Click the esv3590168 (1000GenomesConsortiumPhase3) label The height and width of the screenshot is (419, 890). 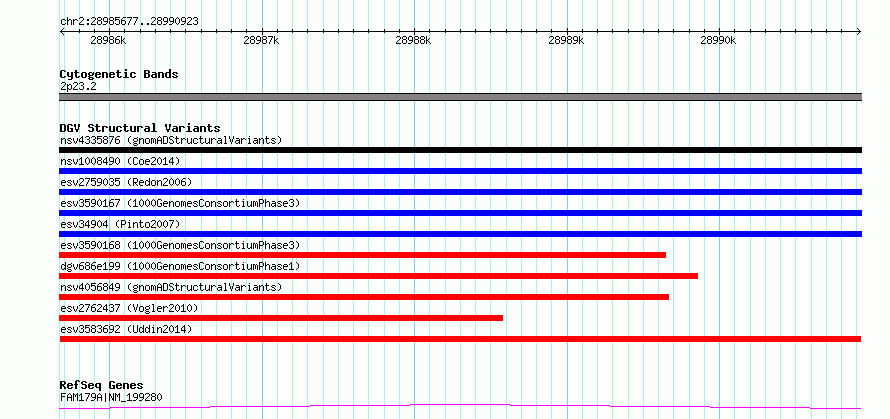pyautogui.click(x=180, y=245)
